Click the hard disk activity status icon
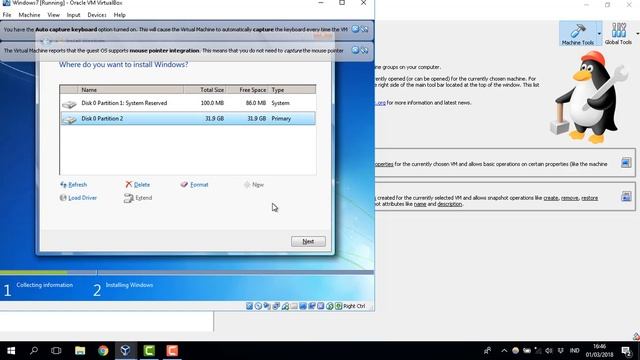The height and width of the screenshot is (360, 640). pos(249,306)
